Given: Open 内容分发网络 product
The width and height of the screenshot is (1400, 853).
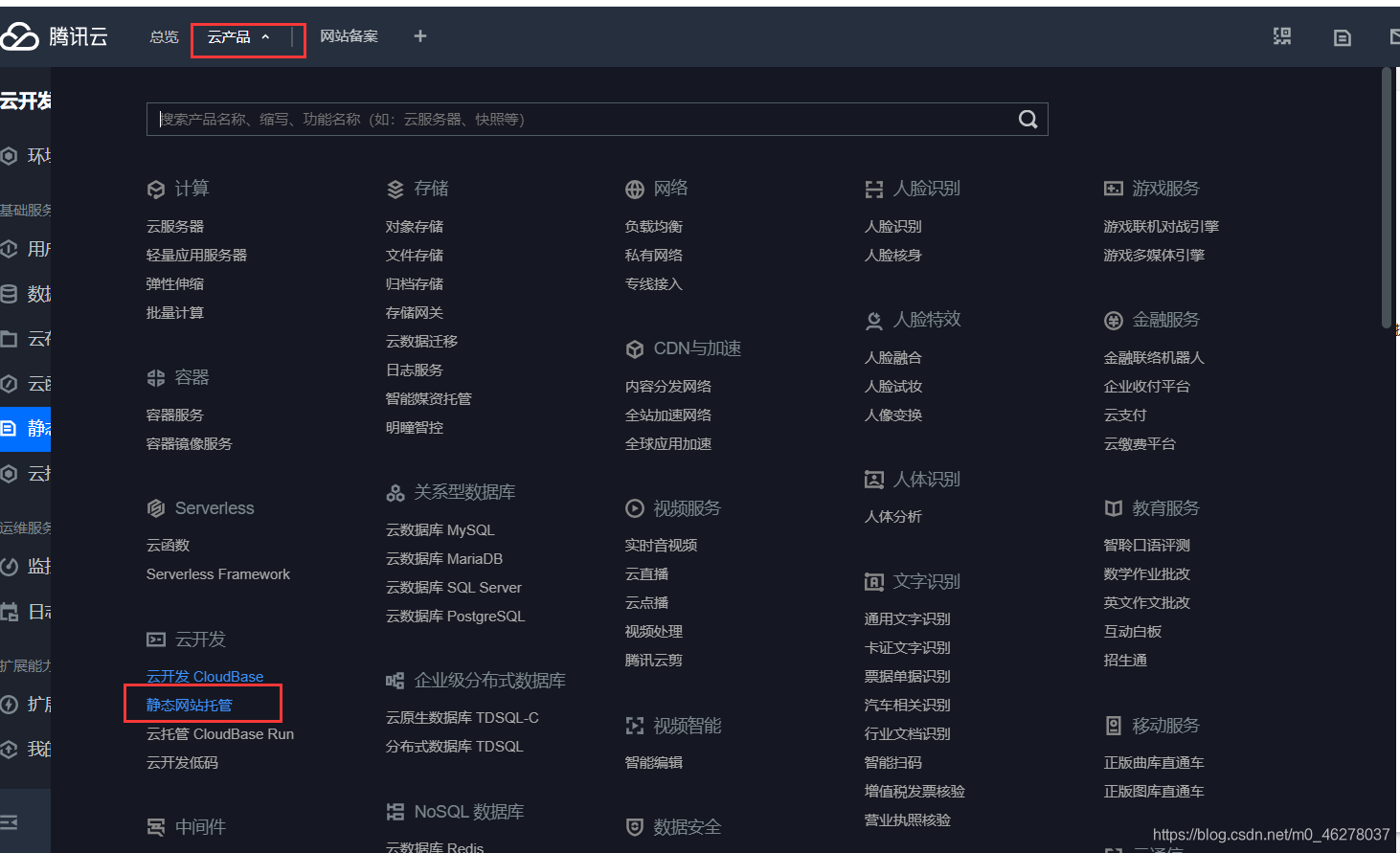Looking at the screenshot, I should (668, 387).
